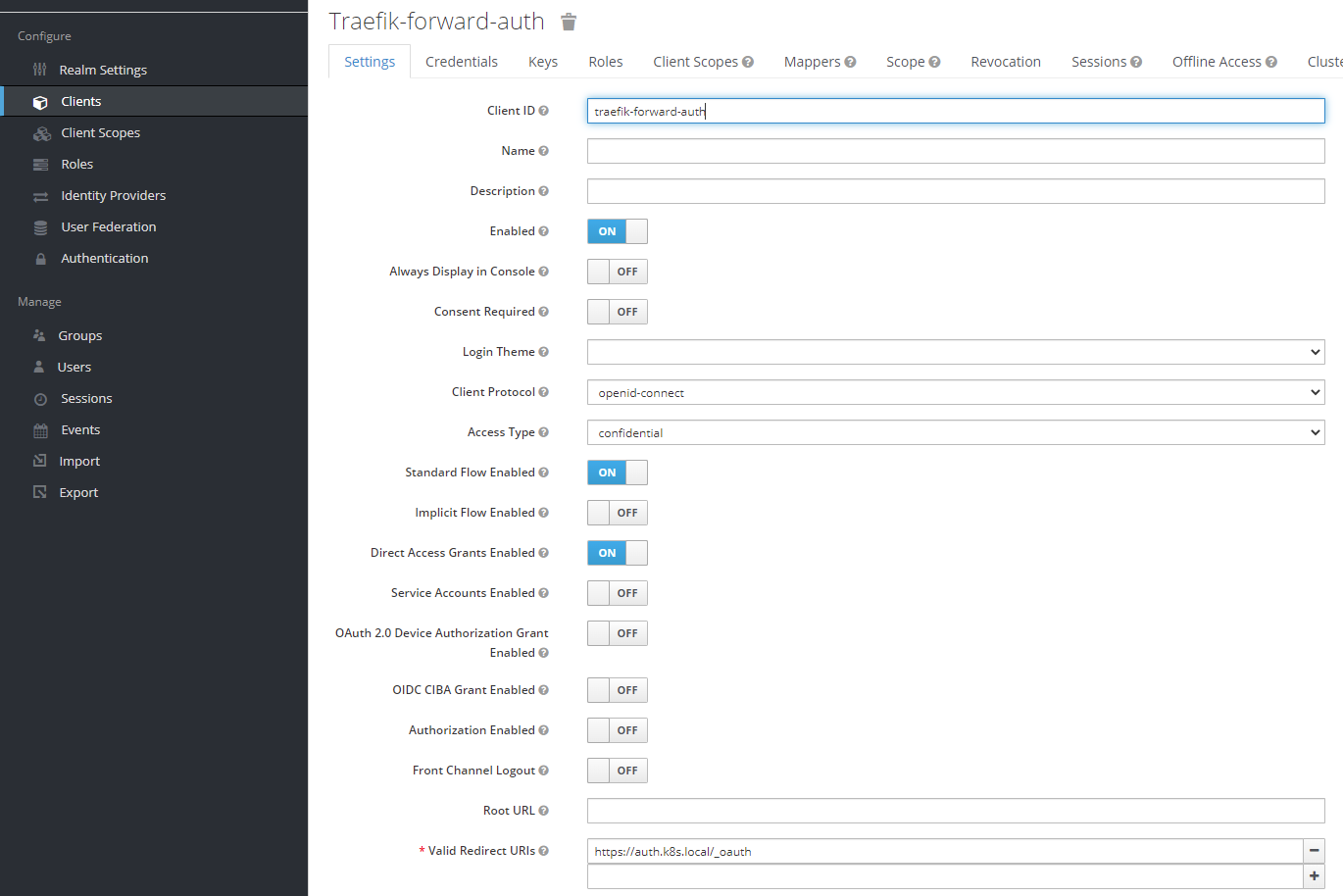Open the client Roles tab

[x=606, y=62]
